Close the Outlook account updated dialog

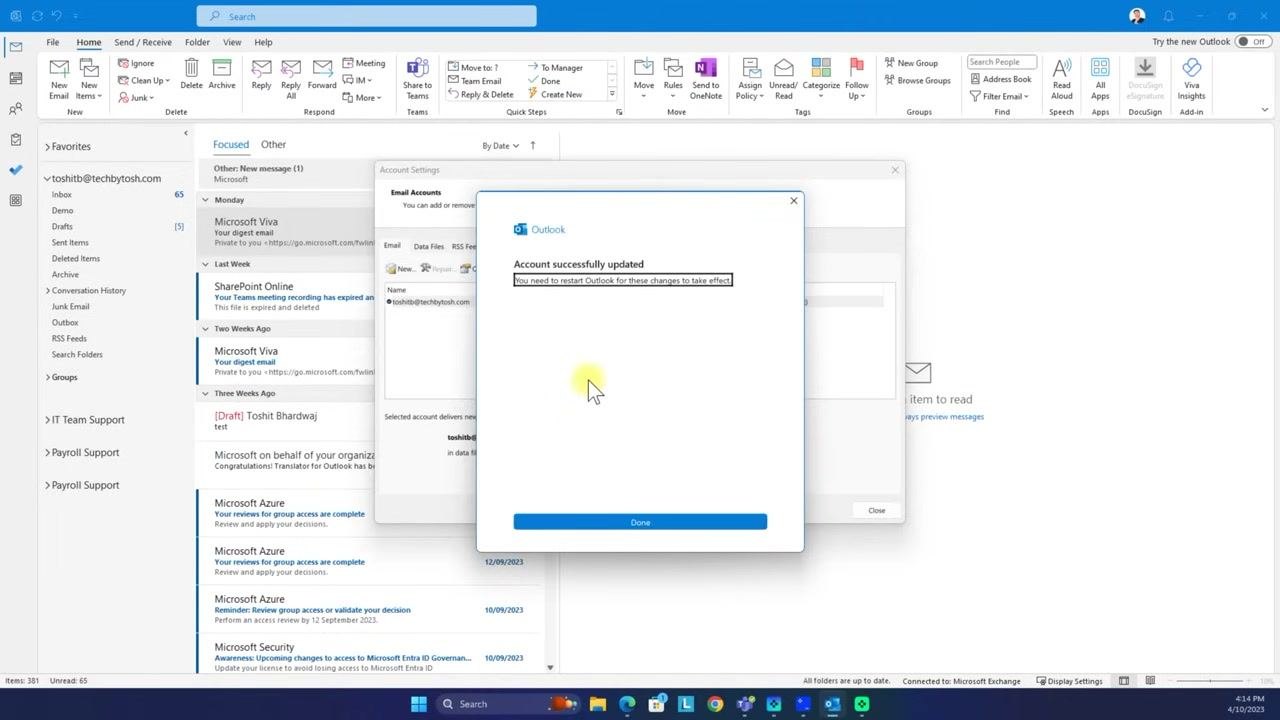[x=794, y=201]
